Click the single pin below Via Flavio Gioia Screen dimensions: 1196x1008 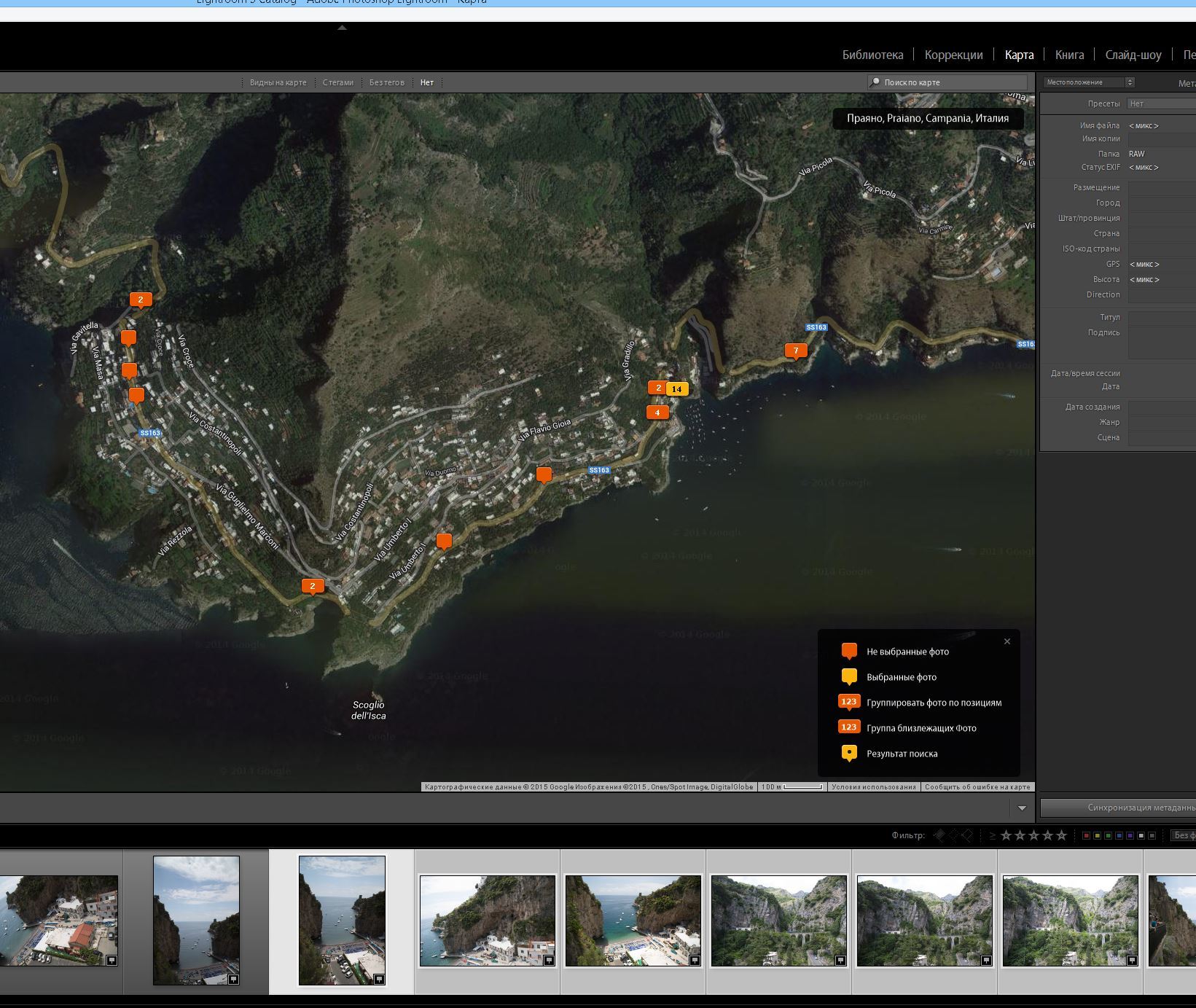(544, 475)
